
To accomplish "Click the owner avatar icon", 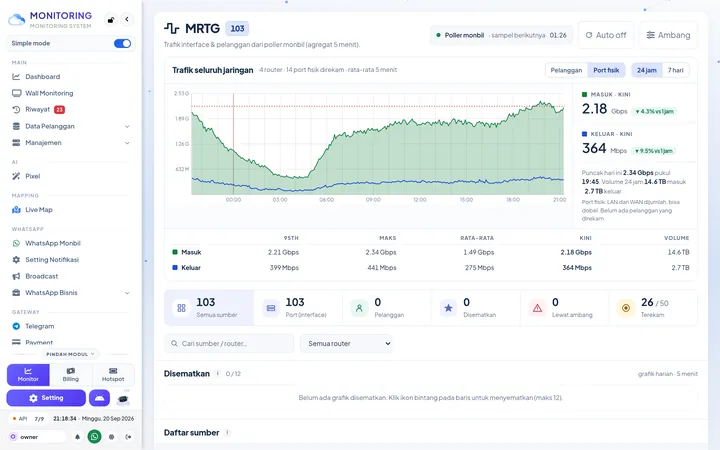I will (13, 437).
